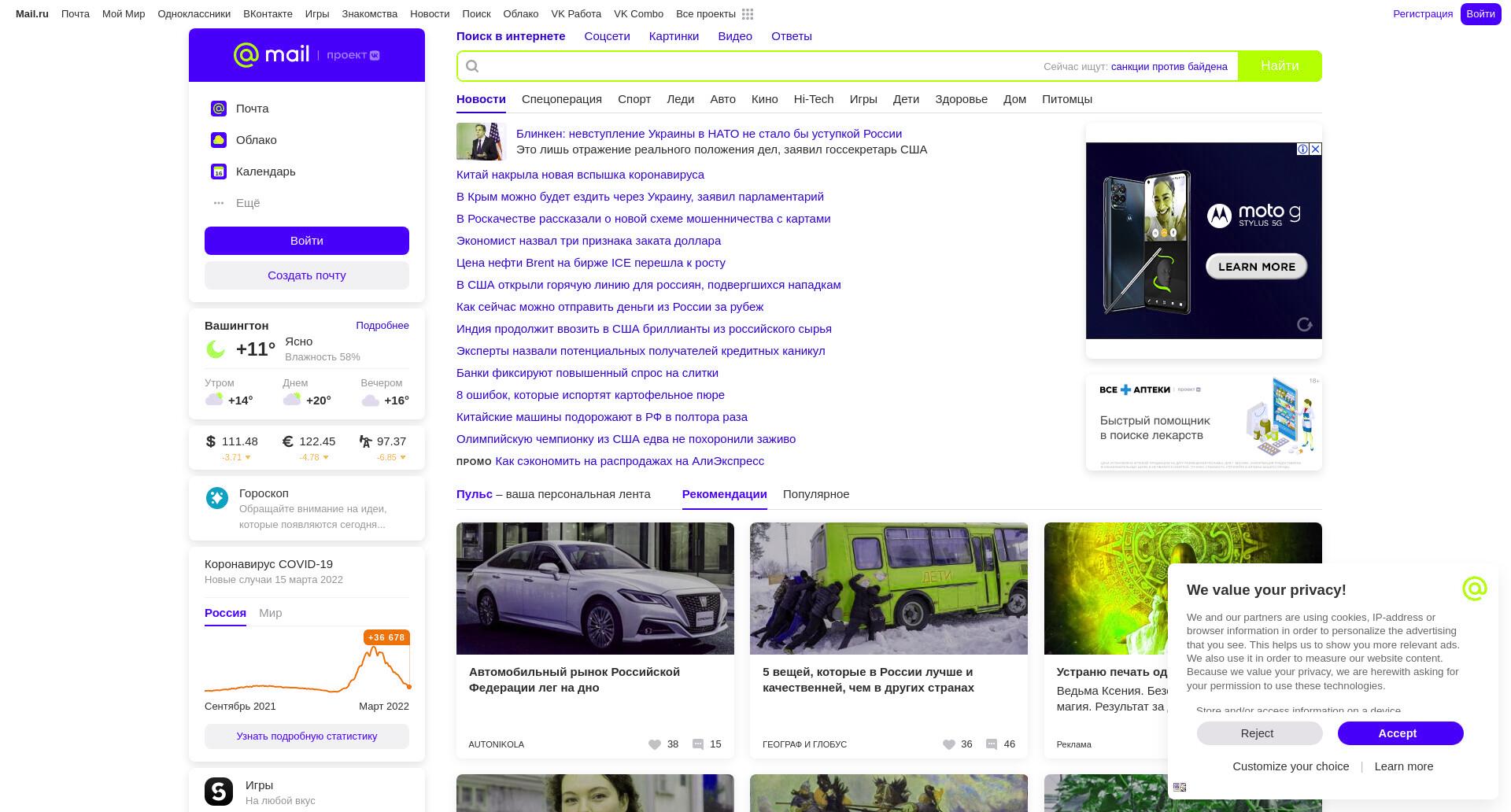The width and height of the screenshot is (1511, 812).
Task: Switch to Картинки search tab
Action: [674, 36]
